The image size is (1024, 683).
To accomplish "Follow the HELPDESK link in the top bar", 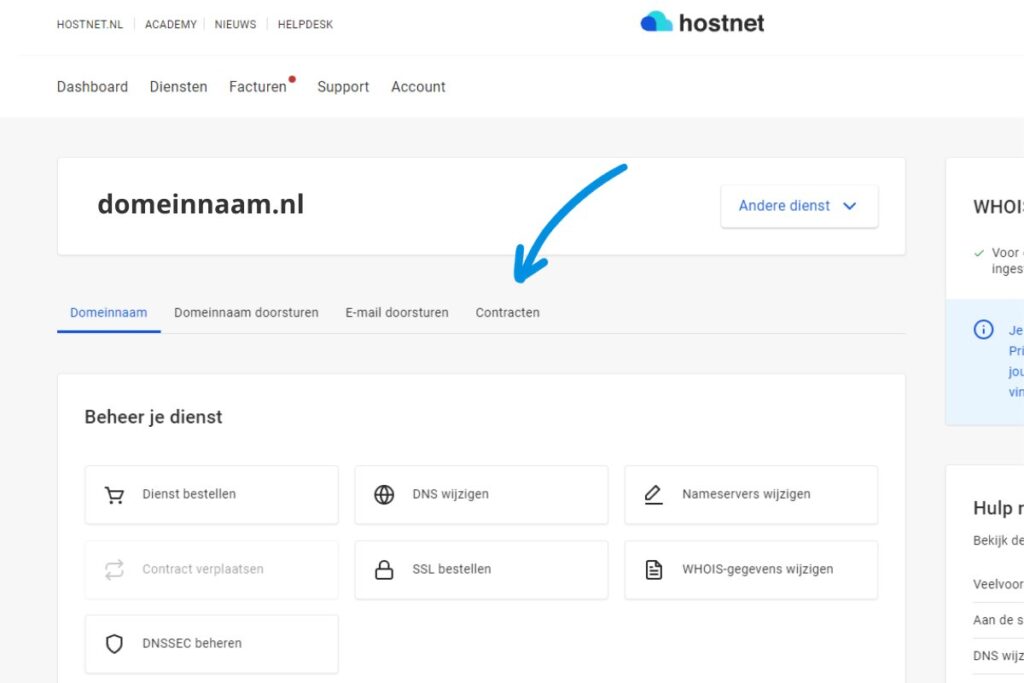I will pos(305,24).
